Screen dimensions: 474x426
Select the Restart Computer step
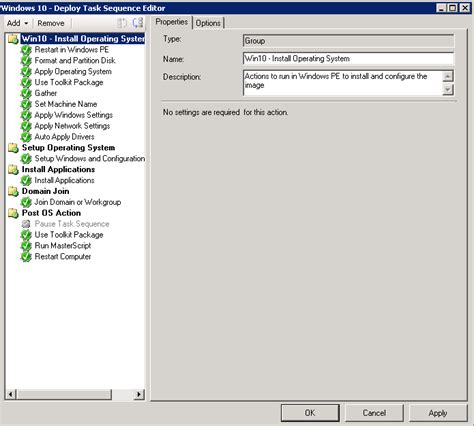63,257
